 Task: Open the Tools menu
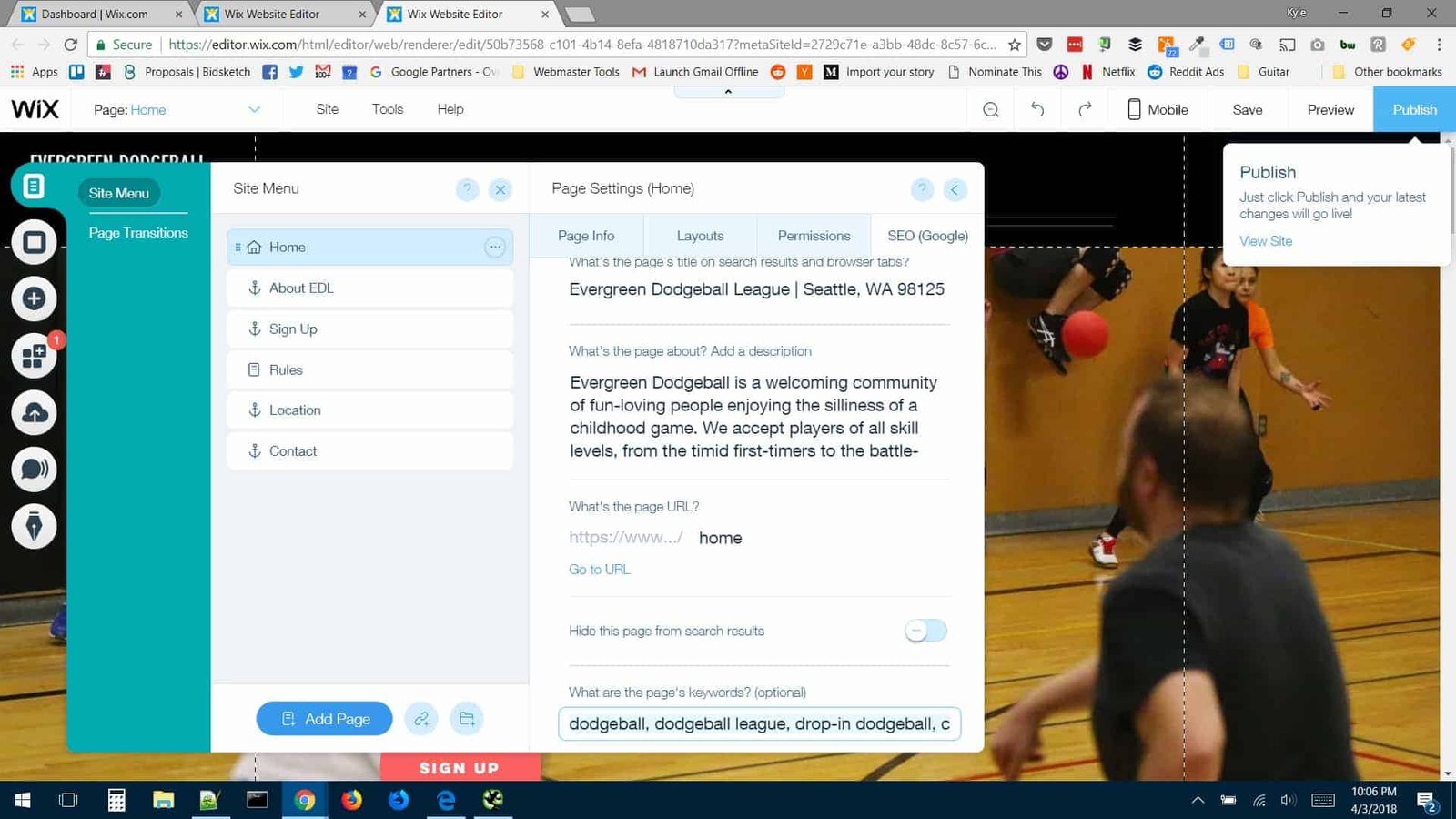point(388,109)
